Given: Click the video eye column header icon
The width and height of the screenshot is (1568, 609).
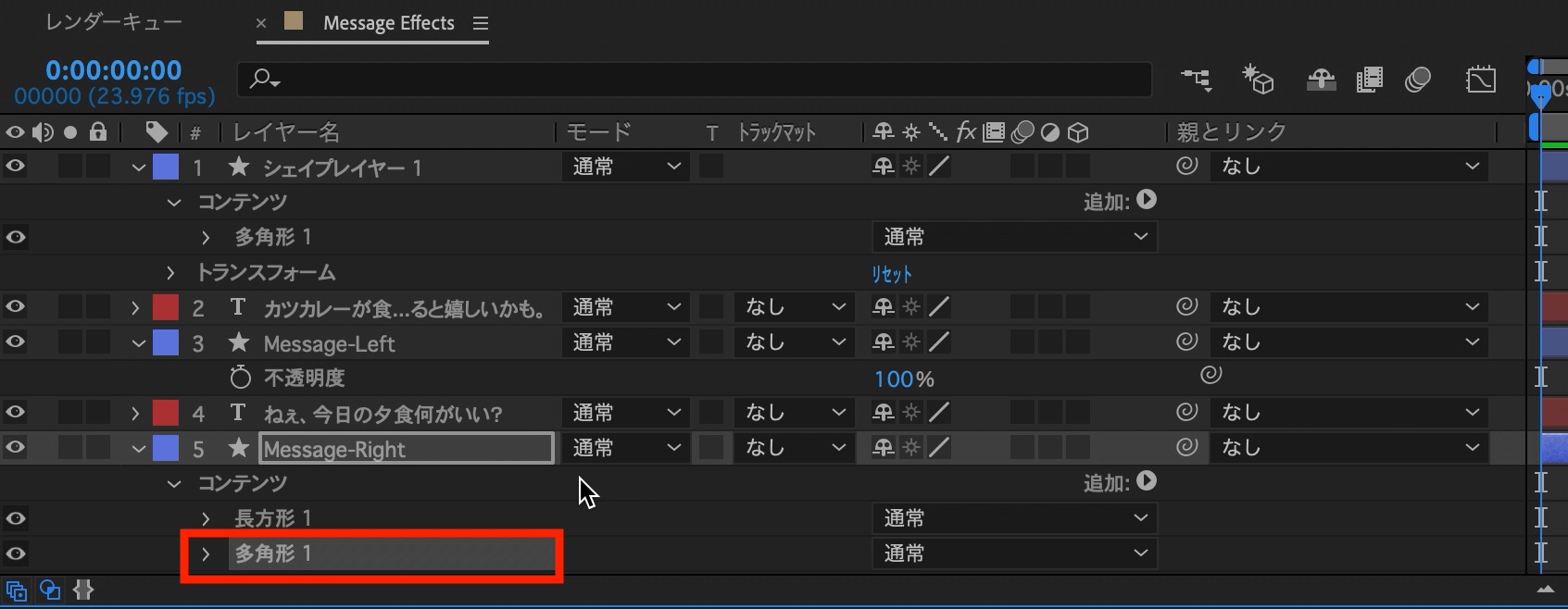Looking at the screenshot, I should click(x=16, y=132).
